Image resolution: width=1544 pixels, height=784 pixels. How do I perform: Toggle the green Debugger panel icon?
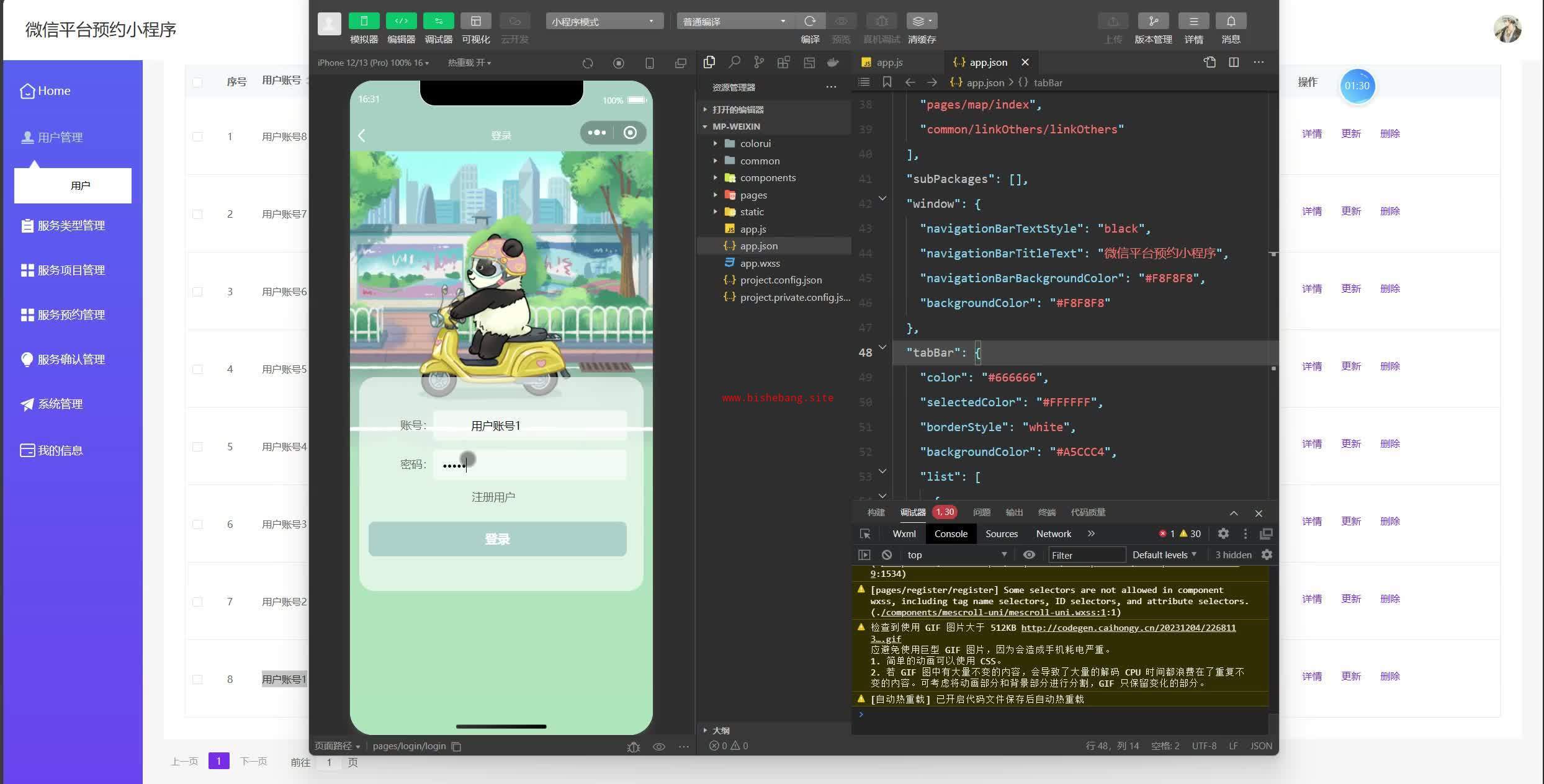pos(438,21)
